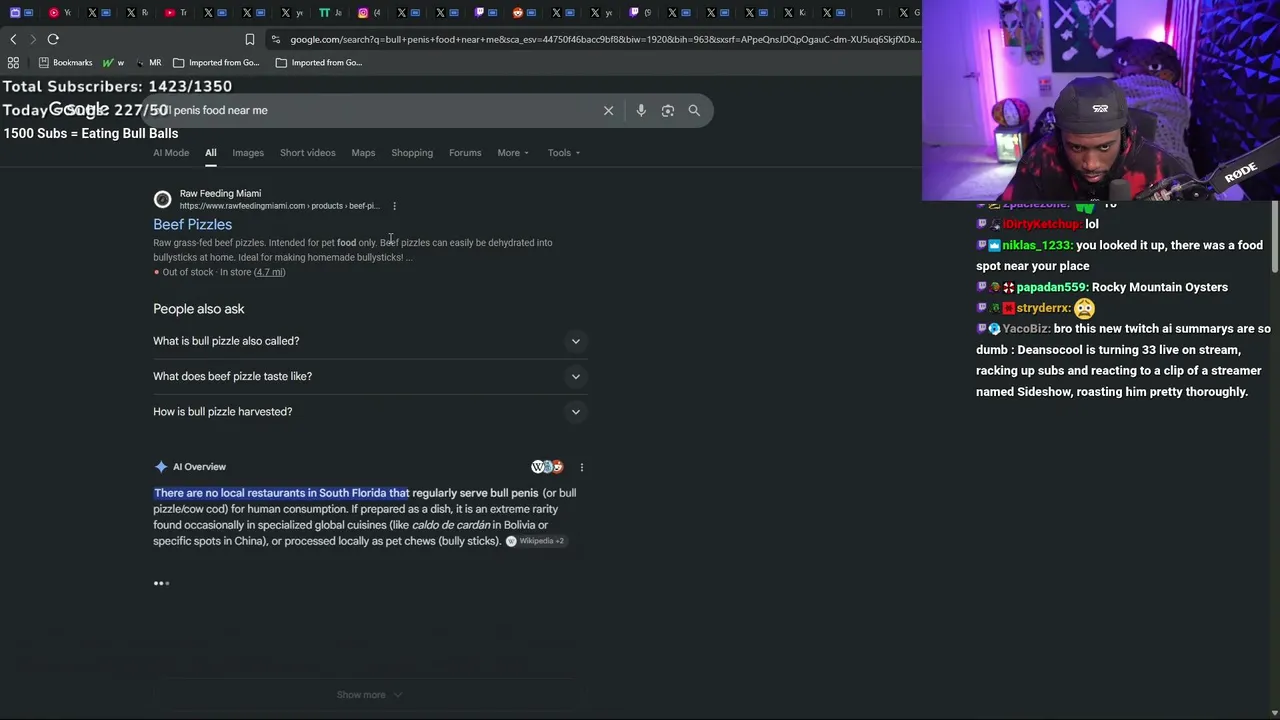Click the 4.7 mi distance link
The image size is (1280, 720).
point(270,272)
